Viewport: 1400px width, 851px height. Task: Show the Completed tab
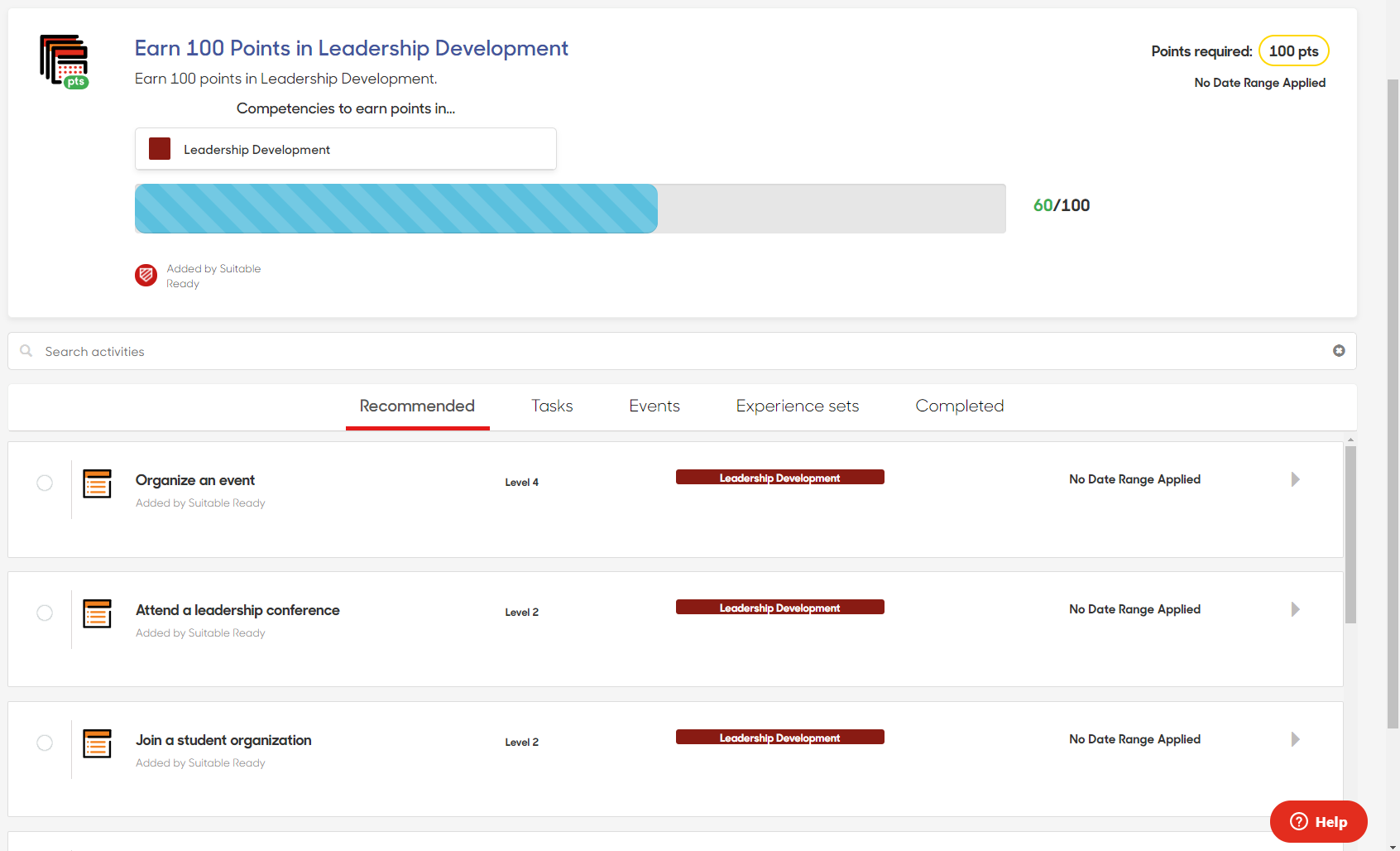(x=960, y=406)
